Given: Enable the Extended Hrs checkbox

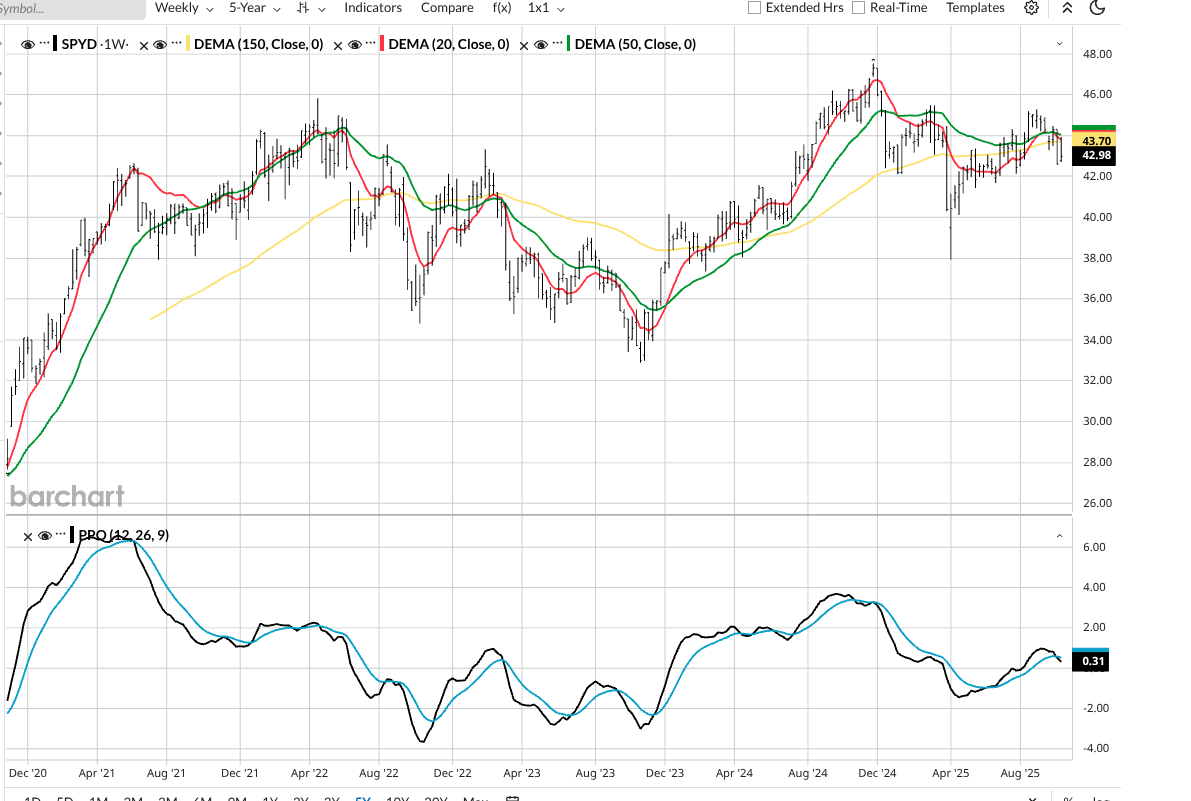Looking at the screenshot, I should click(754, 8).
